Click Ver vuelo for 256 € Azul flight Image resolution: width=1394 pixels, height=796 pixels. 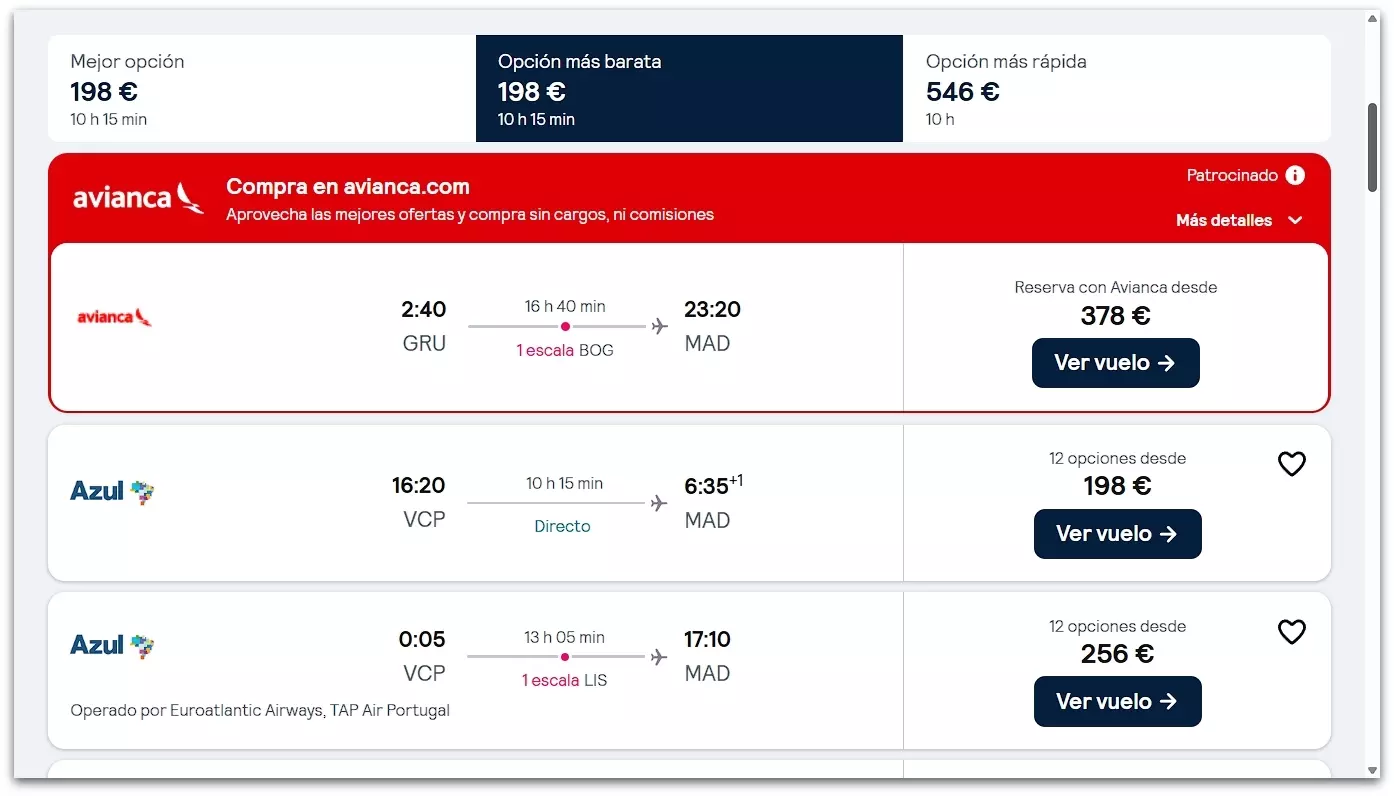[x=1117, y=702]
